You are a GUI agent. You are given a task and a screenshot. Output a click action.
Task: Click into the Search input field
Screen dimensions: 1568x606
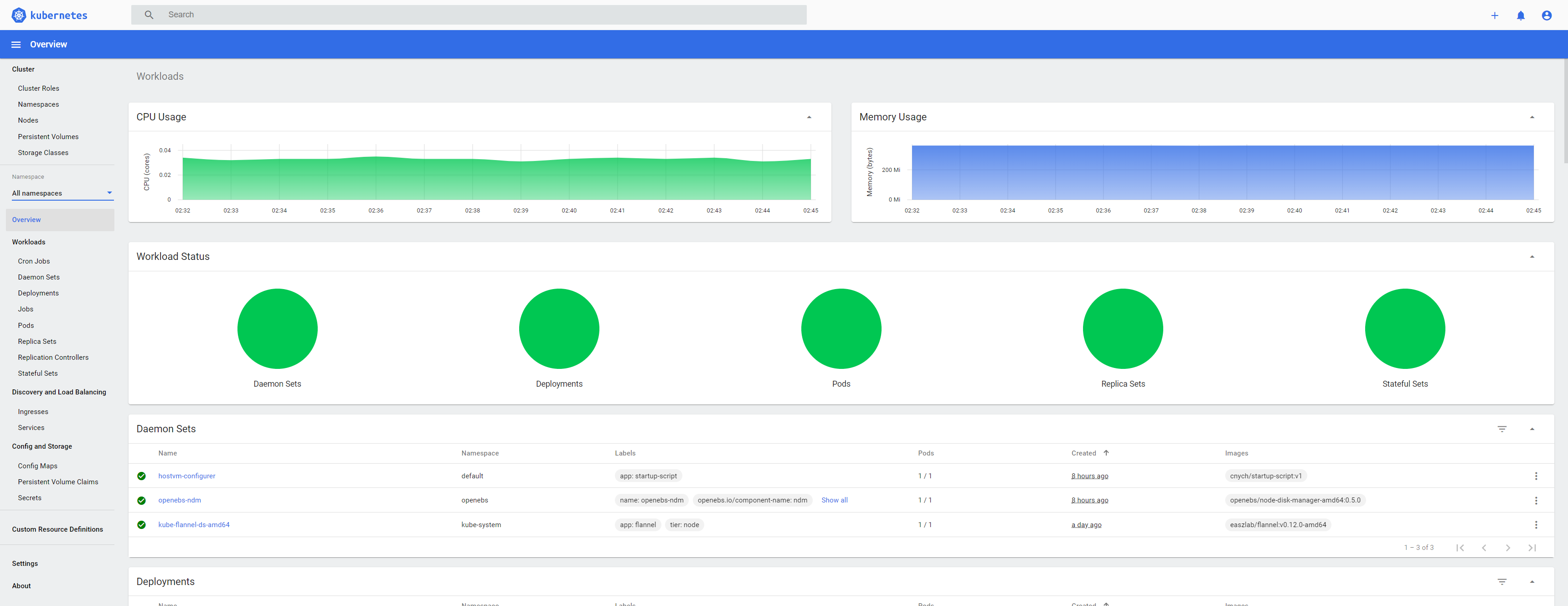coord(481,15)
